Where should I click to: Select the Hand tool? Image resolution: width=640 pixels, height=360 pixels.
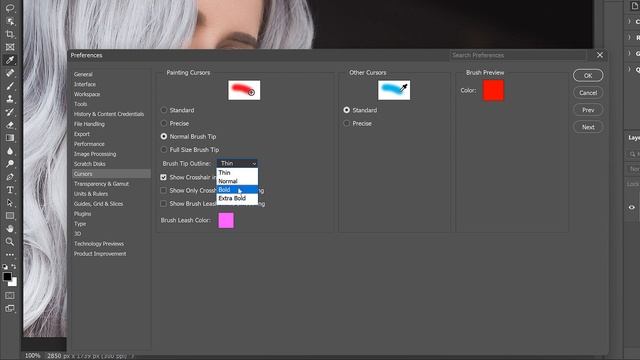(x=10, y=229)
